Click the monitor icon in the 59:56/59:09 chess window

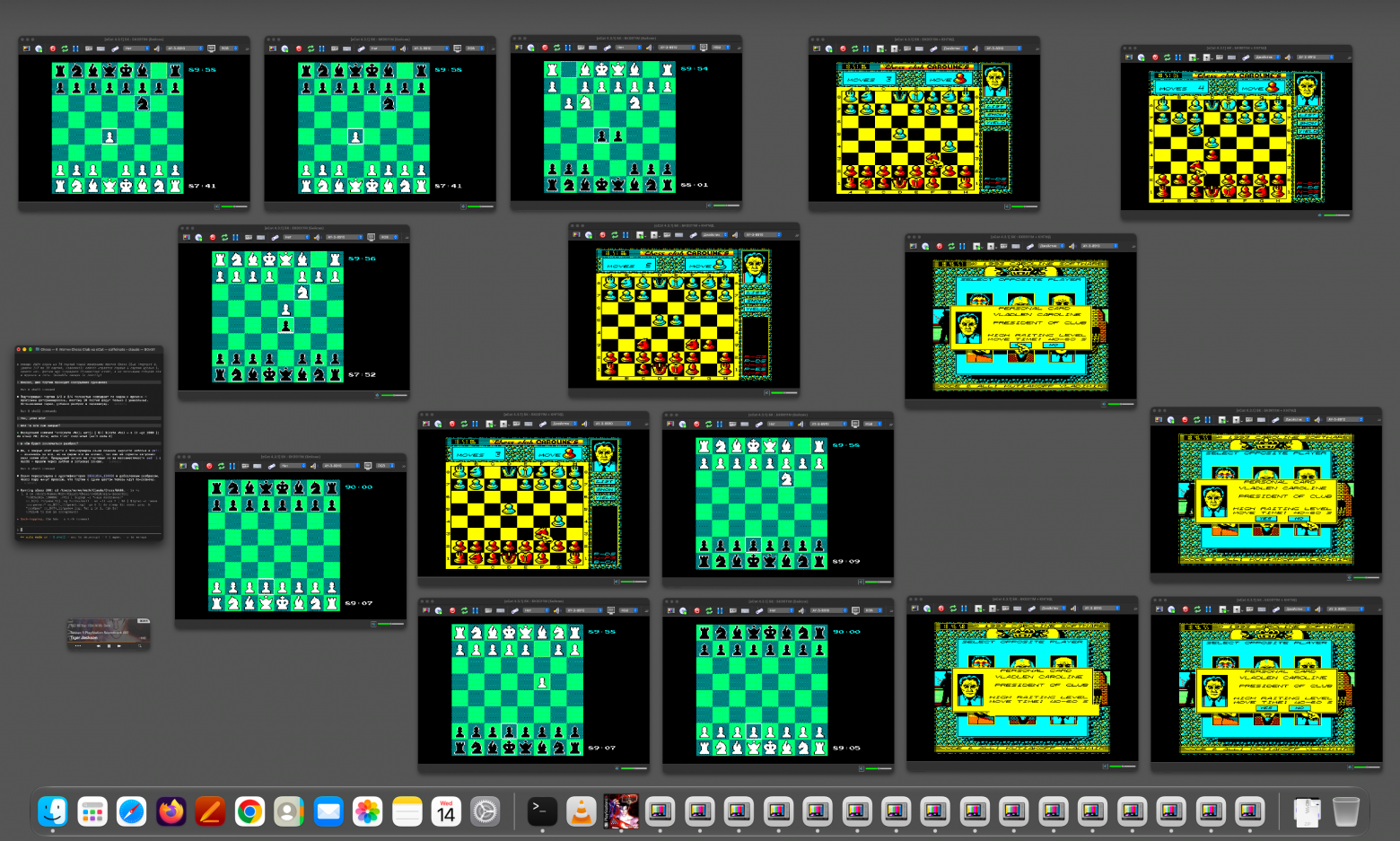(855, 424)
